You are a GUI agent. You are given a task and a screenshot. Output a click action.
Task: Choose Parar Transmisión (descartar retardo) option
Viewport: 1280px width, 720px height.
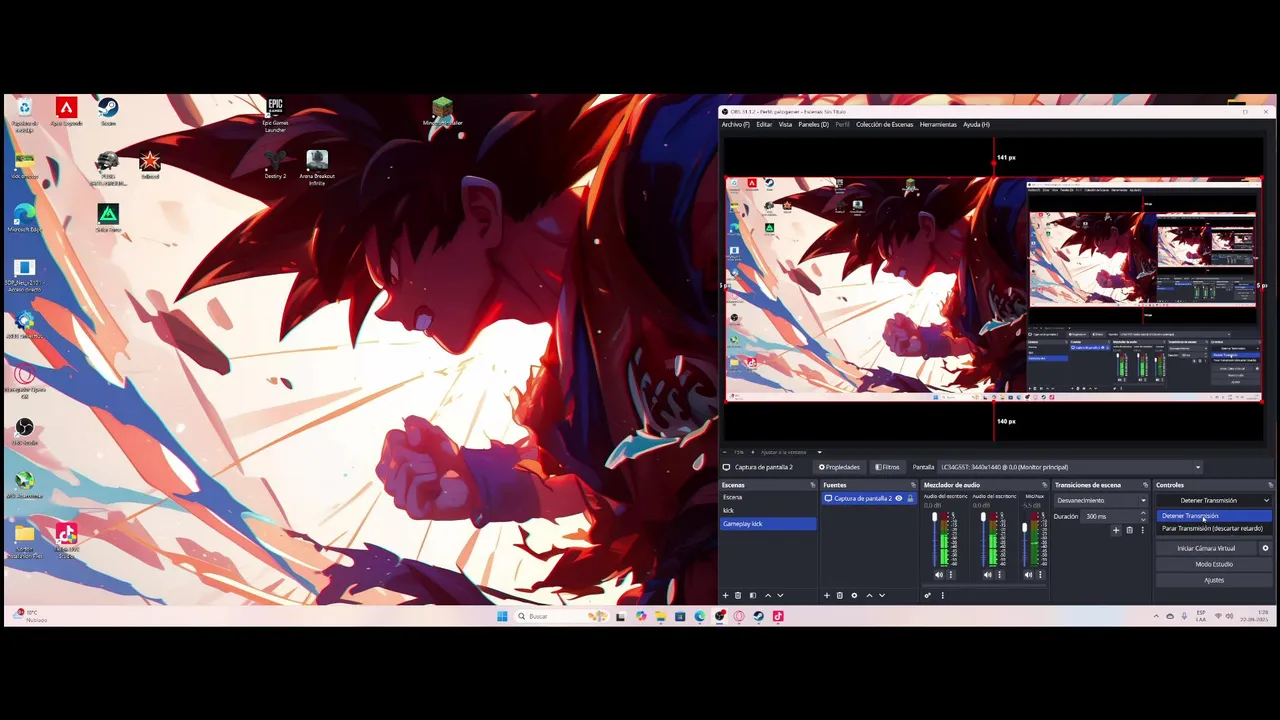[x=1214, y=528]
